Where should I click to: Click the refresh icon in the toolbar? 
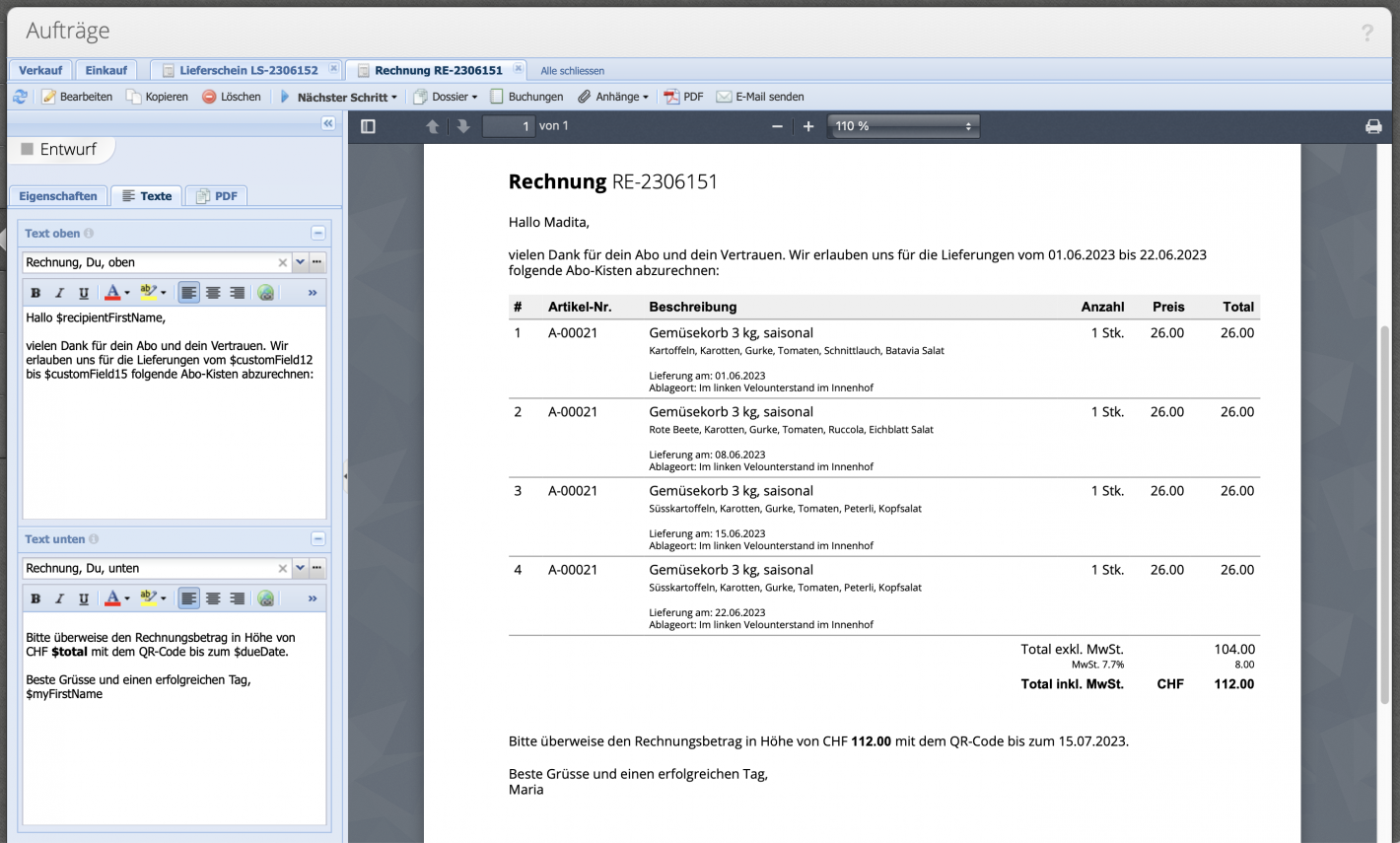pyautogui.click(x=20, y=96)
